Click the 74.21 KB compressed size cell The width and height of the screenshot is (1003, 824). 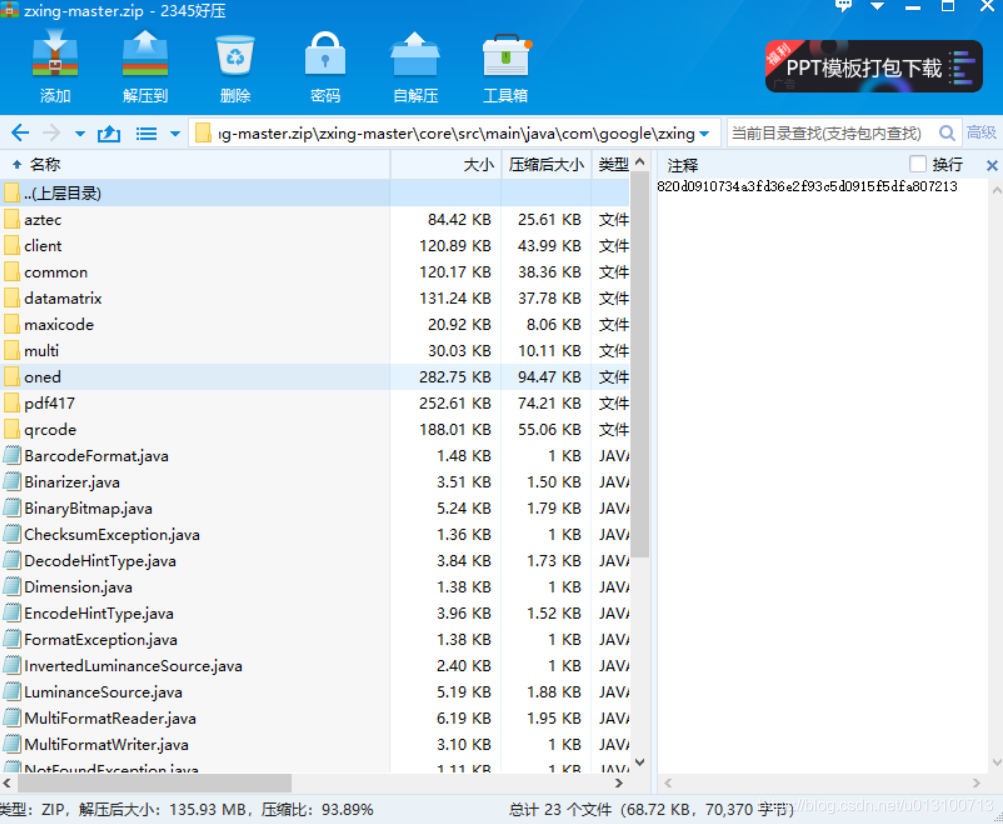pos(549,403)
